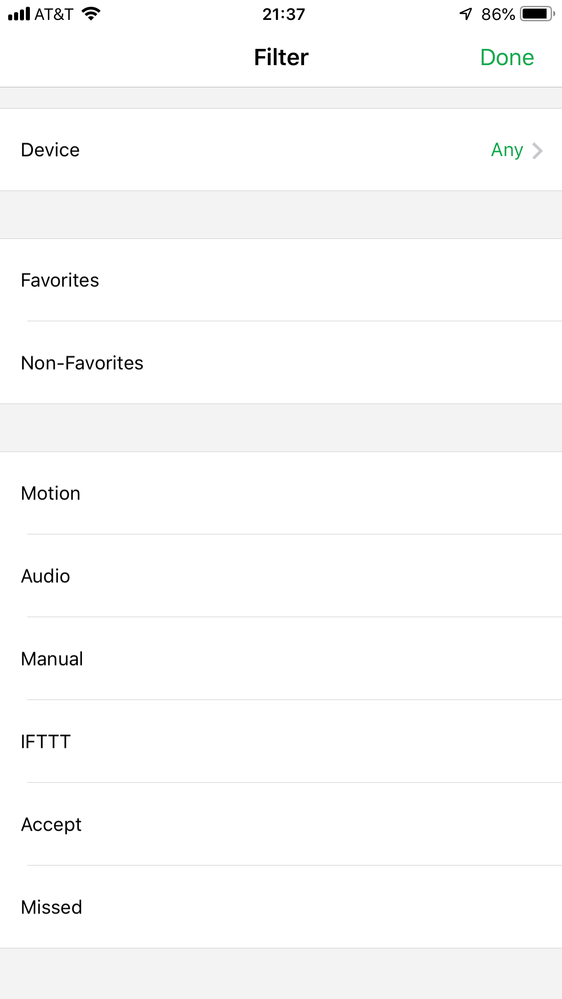The image size is (562, 999).
Task: Tap the 86% battery percentage text
Action: 498,14
